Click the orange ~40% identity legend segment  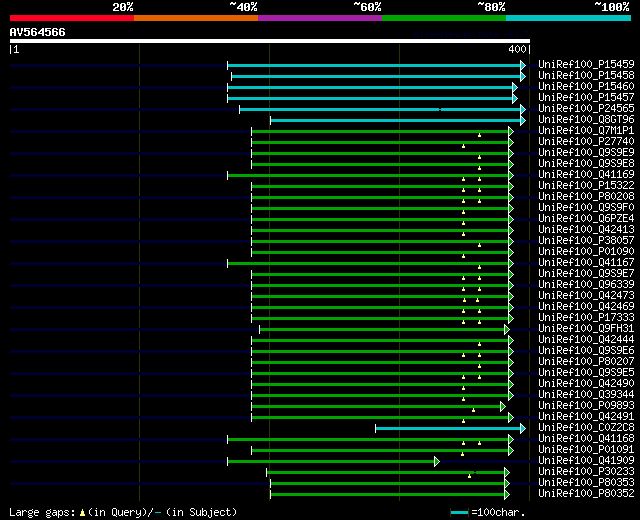click(196, 18)
